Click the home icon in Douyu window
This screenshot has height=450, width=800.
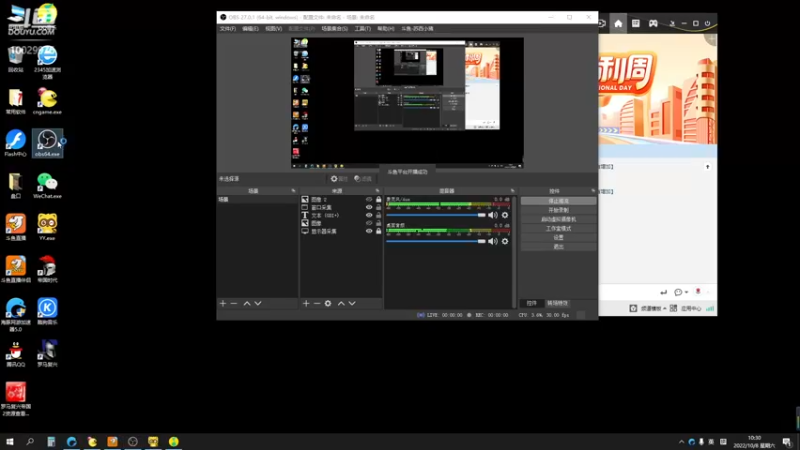(x=618, y=23)
